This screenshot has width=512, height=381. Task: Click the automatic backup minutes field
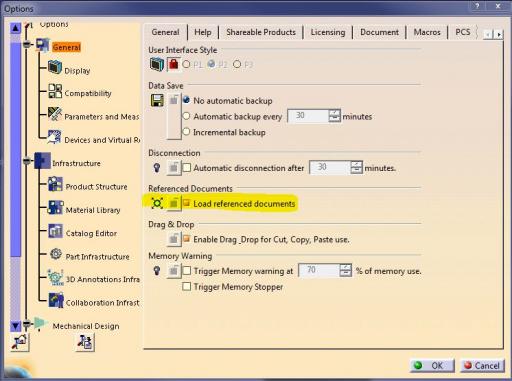coord(308,116)
